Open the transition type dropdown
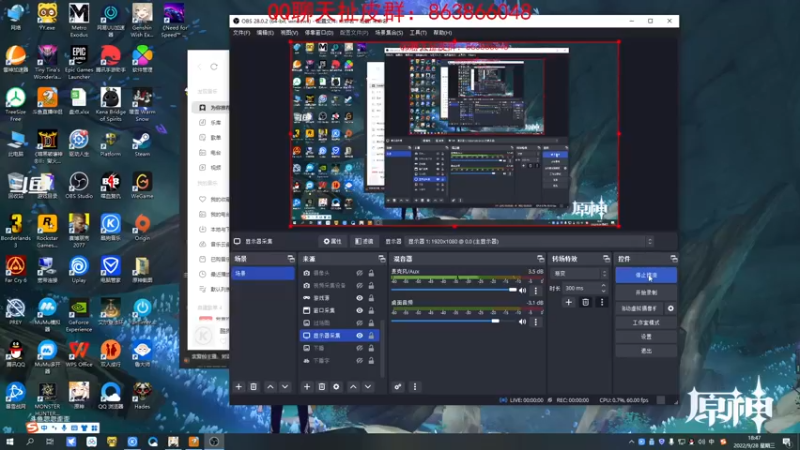 [579, 273]
